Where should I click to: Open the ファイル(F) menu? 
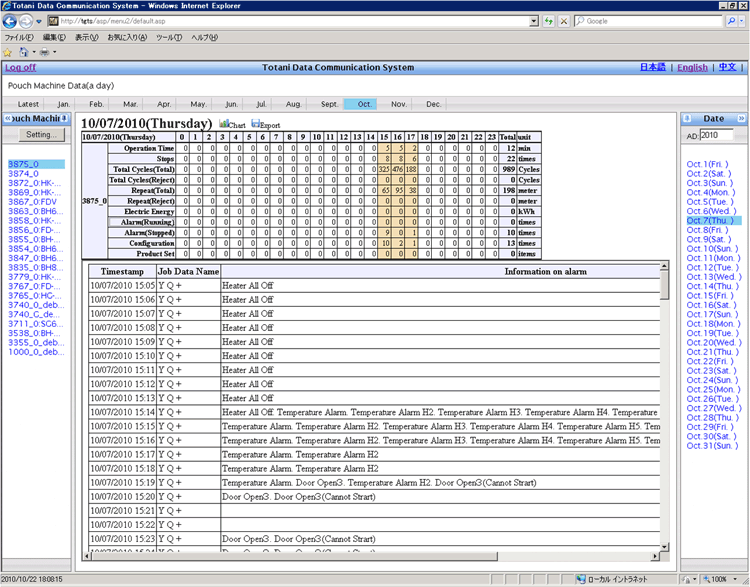(19, 37)
